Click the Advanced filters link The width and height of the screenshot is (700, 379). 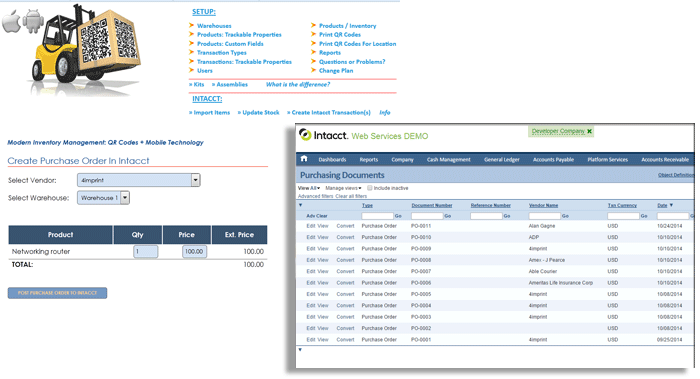(x=316, y=196)
